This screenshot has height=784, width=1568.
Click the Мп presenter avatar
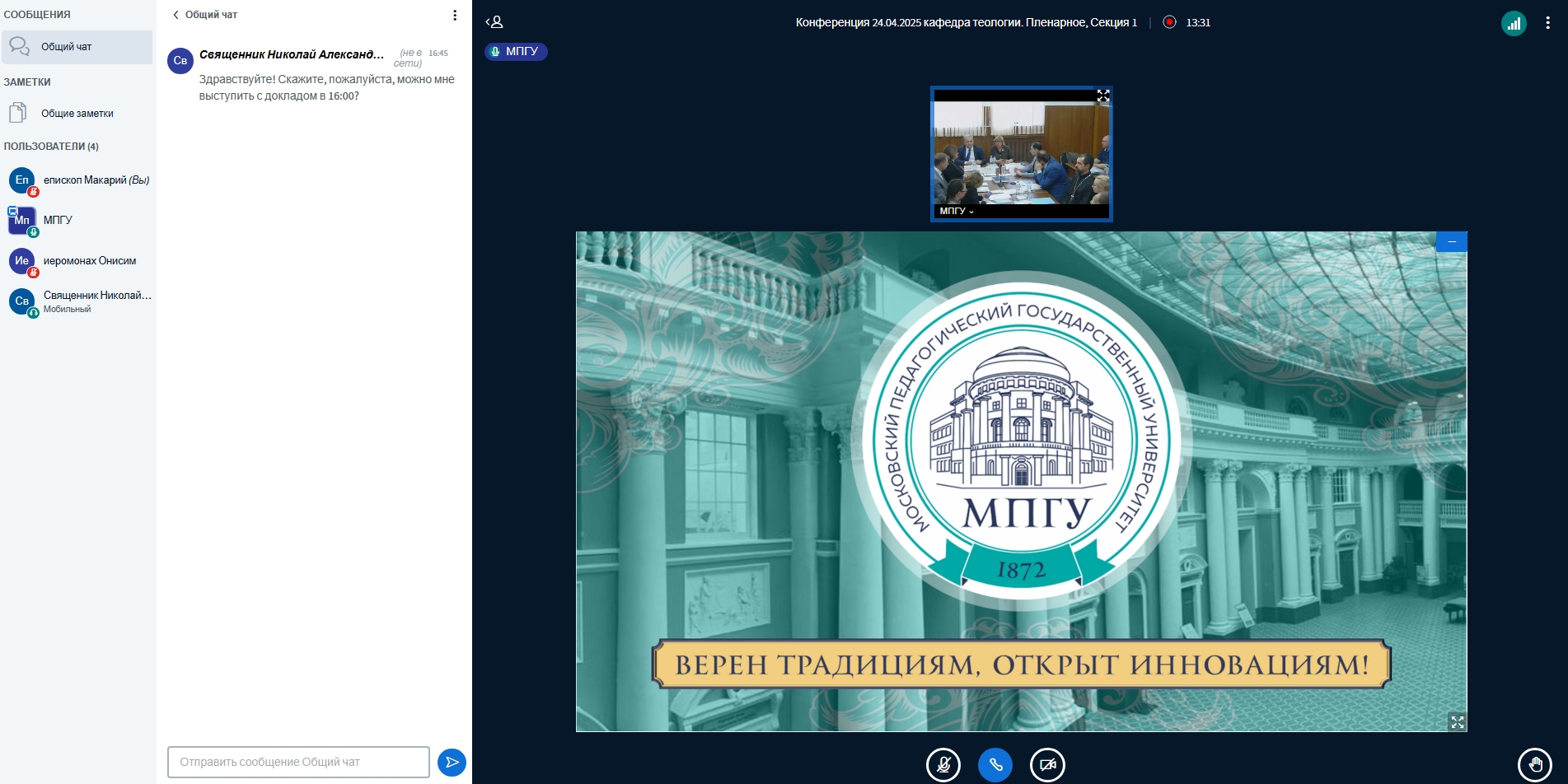point(22,220)
